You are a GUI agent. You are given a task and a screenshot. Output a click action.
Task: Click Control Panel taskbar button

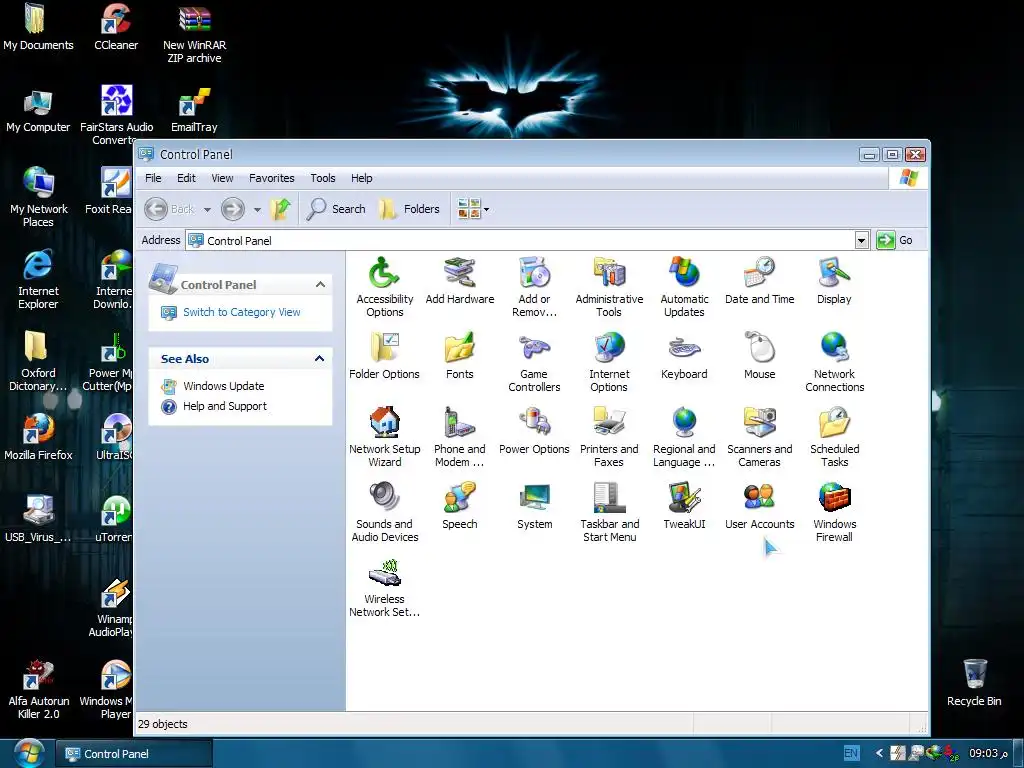[x=135, y=754]
